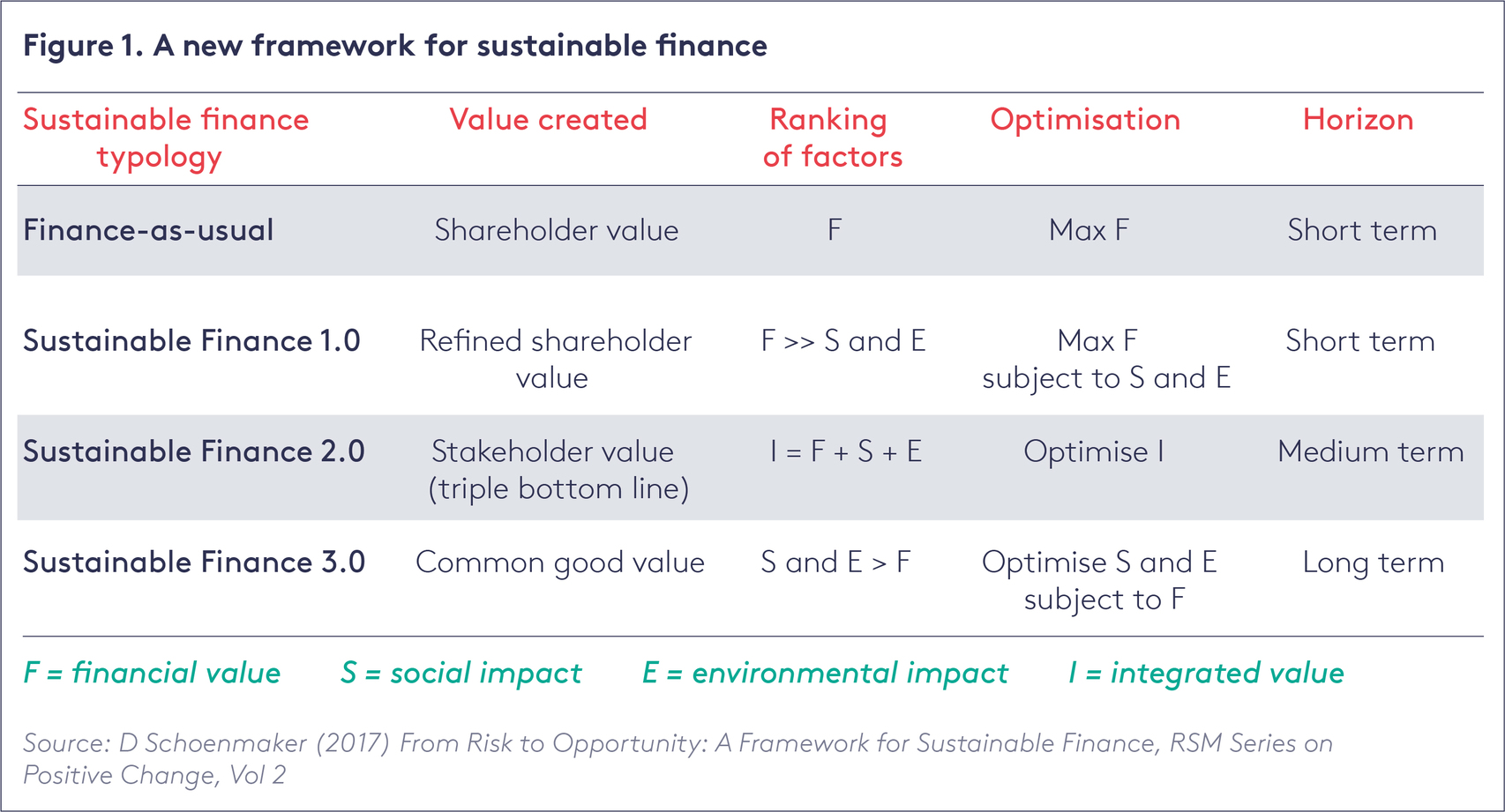Screen dimensions: 1505x812
Task: Select the 'Sustainable Finance 1.0' row label
Action: [x=191, y=341]
